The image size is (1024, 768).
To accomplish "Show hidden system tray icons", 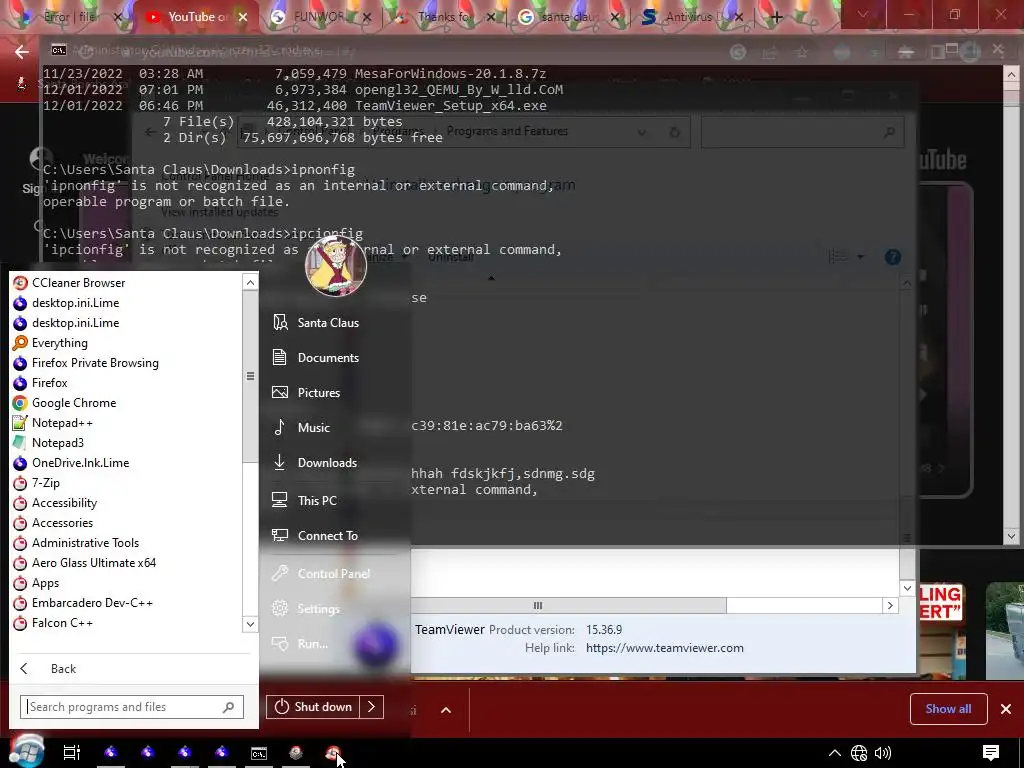I will tap(834, 753).
